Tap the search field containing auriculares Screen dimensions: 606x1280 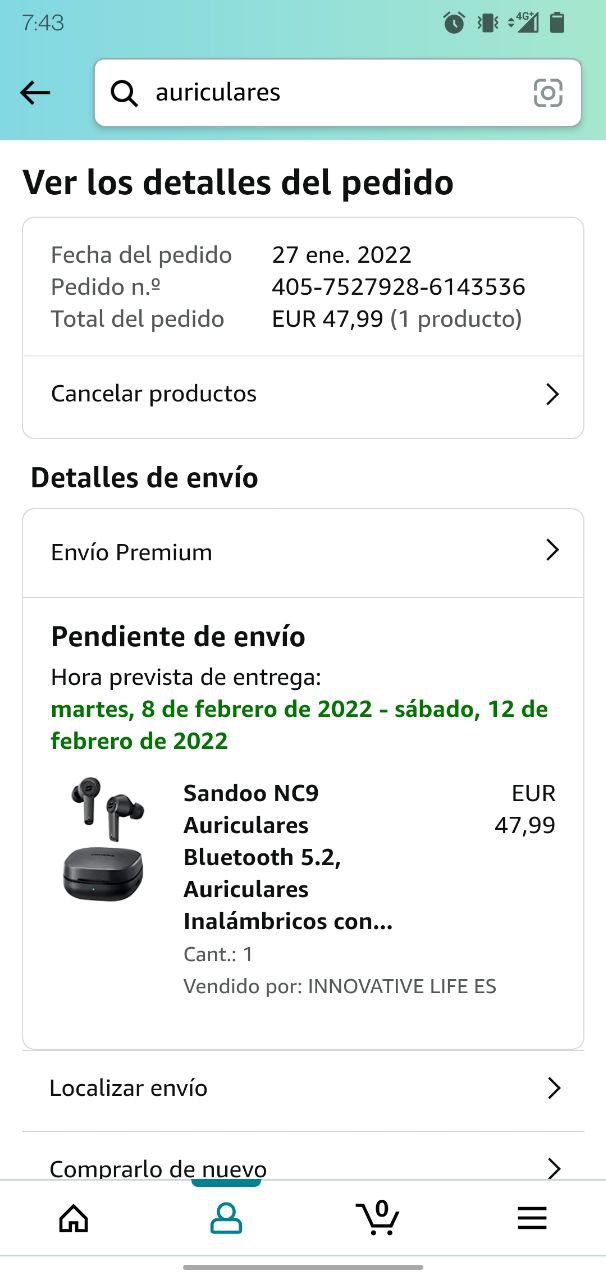coord(330,93)
